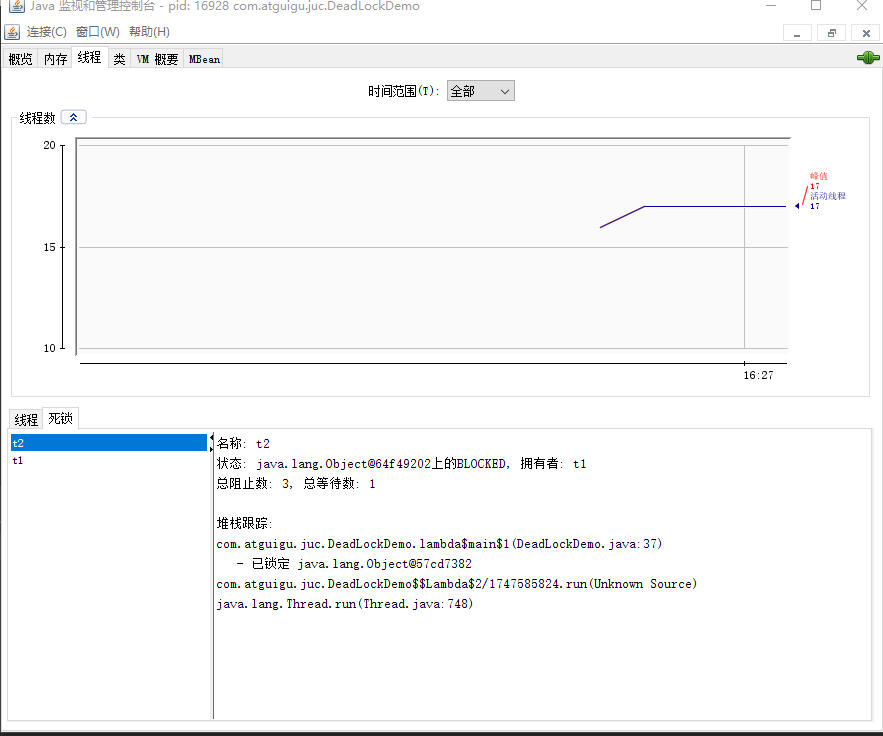Select the 线程 main tab

click(x=90, y=57)
